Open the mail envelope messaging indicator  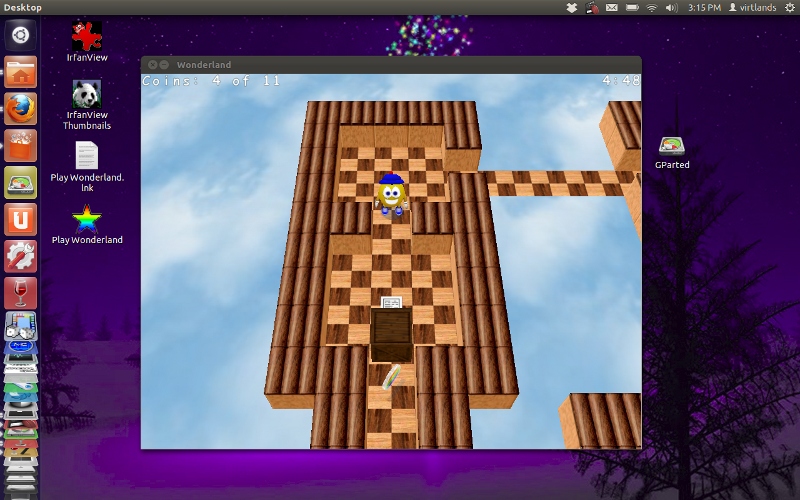[x=612, y=8]
